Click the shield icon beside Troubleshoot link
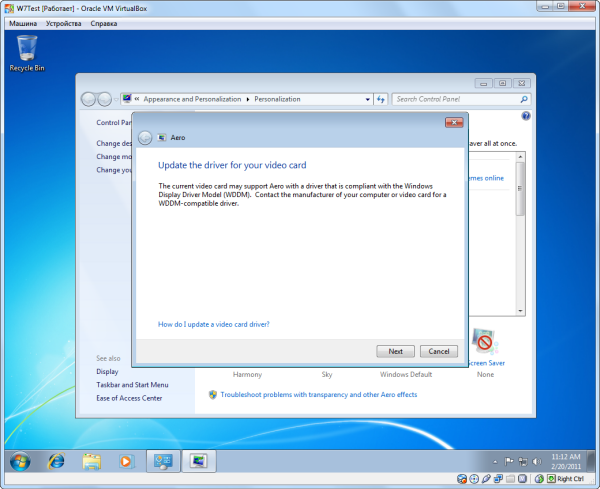This screenshot has width=600, height=489. pos(213,394)
